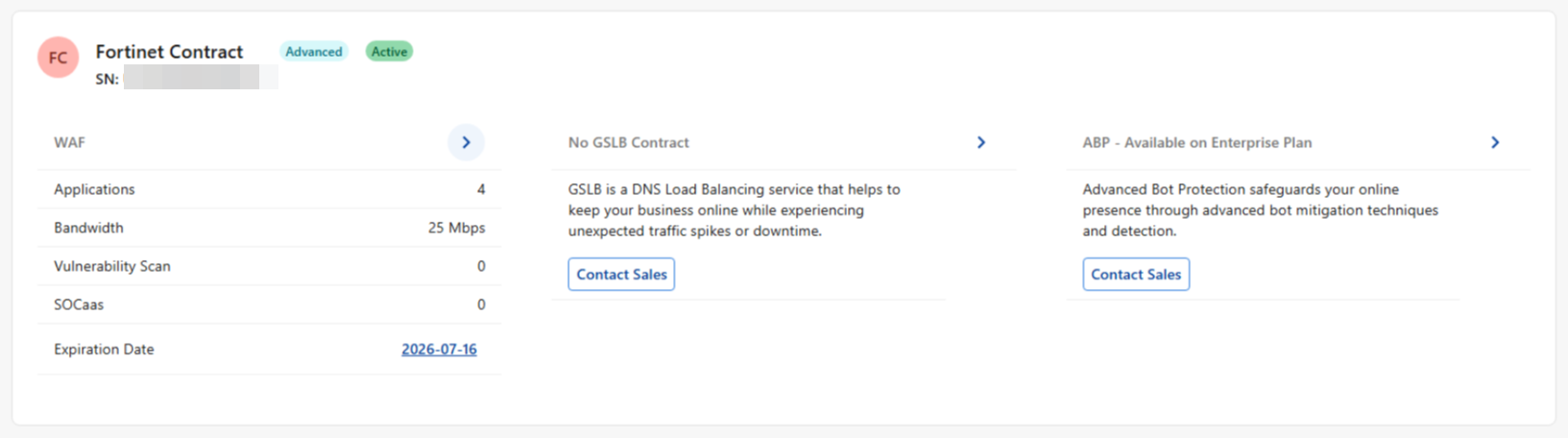The width and height of the screenshot is (1568, 438).
Task: Click the Advanced plan badge
Action: (x=313, y=52)
